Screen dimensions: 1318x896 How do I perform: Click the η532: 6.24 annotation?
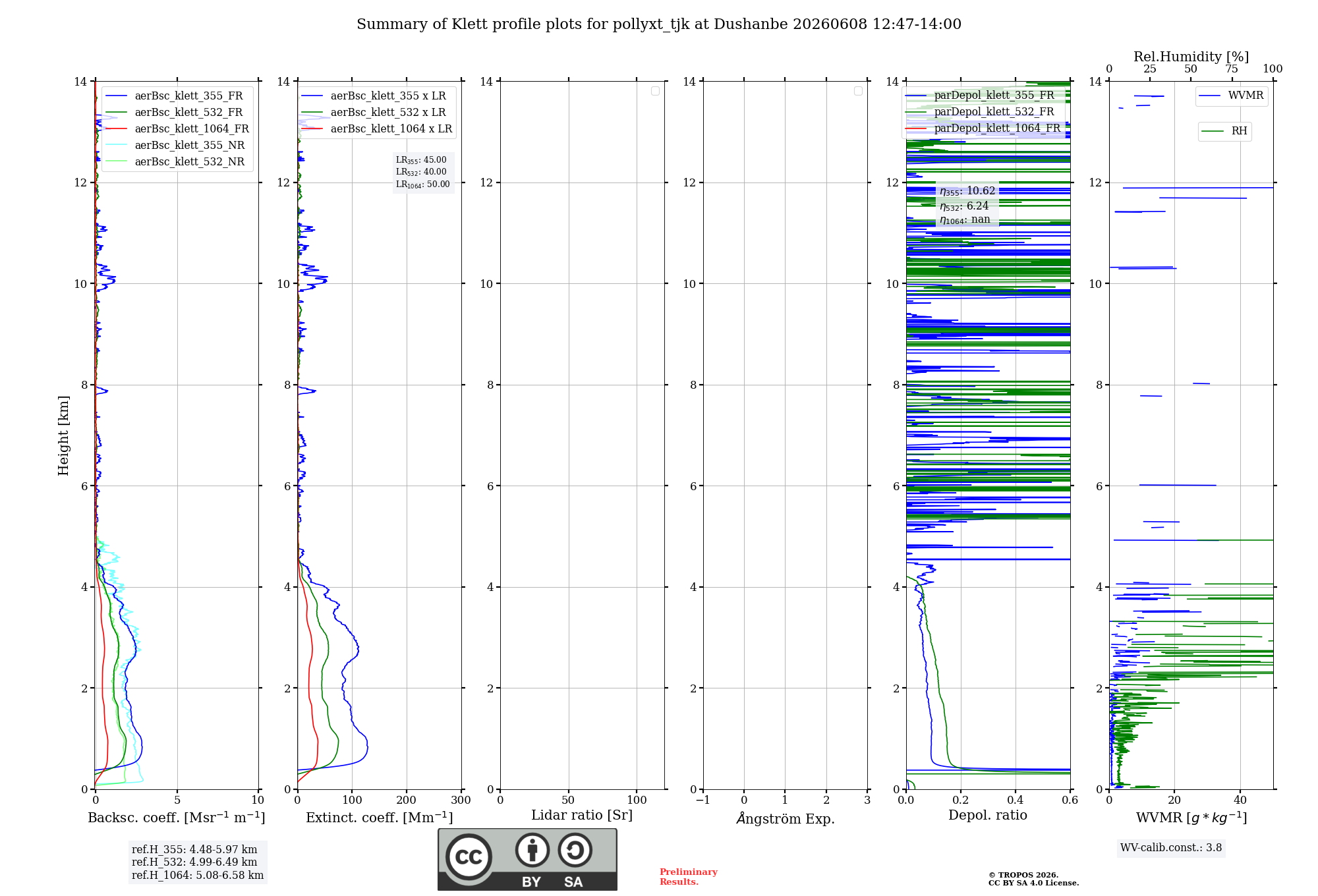(x=964, y=206)
